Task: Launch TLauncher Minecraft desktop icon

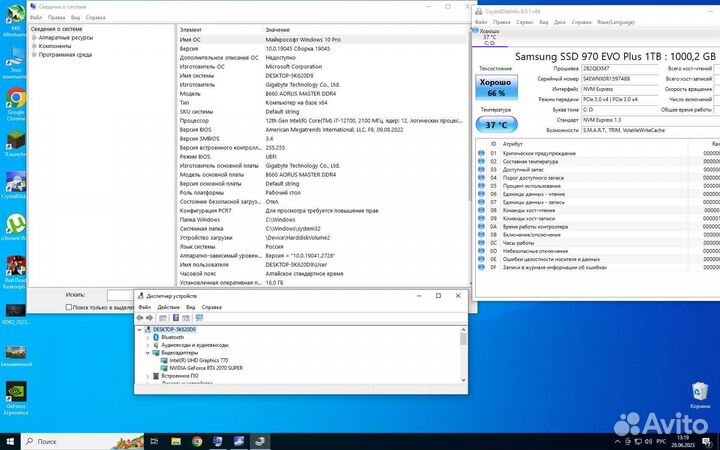Action: (x=15, y=144)
